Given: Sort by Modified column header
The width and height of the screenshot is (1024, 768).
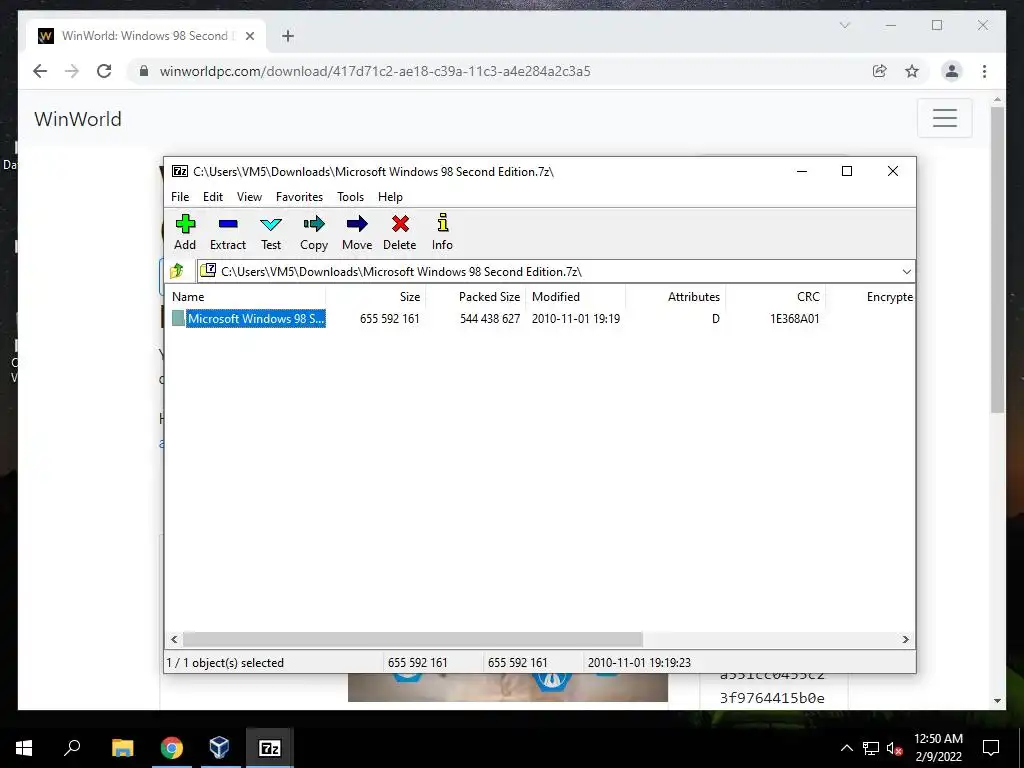Looking at the screenshot, I should [575, 296].
